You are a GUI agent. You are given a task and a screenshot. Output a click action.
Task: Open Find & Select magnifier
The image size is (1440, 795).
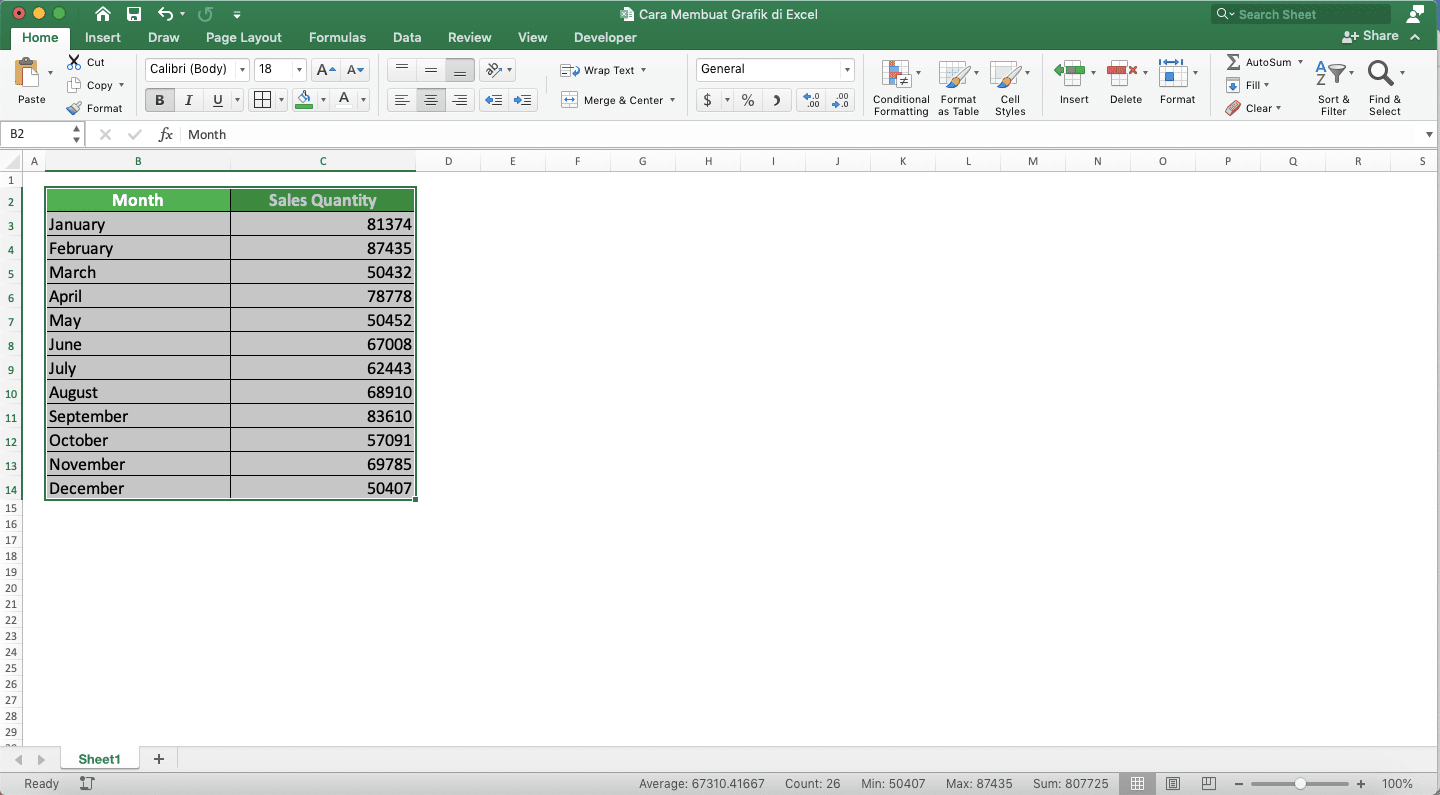(1384, 88)
